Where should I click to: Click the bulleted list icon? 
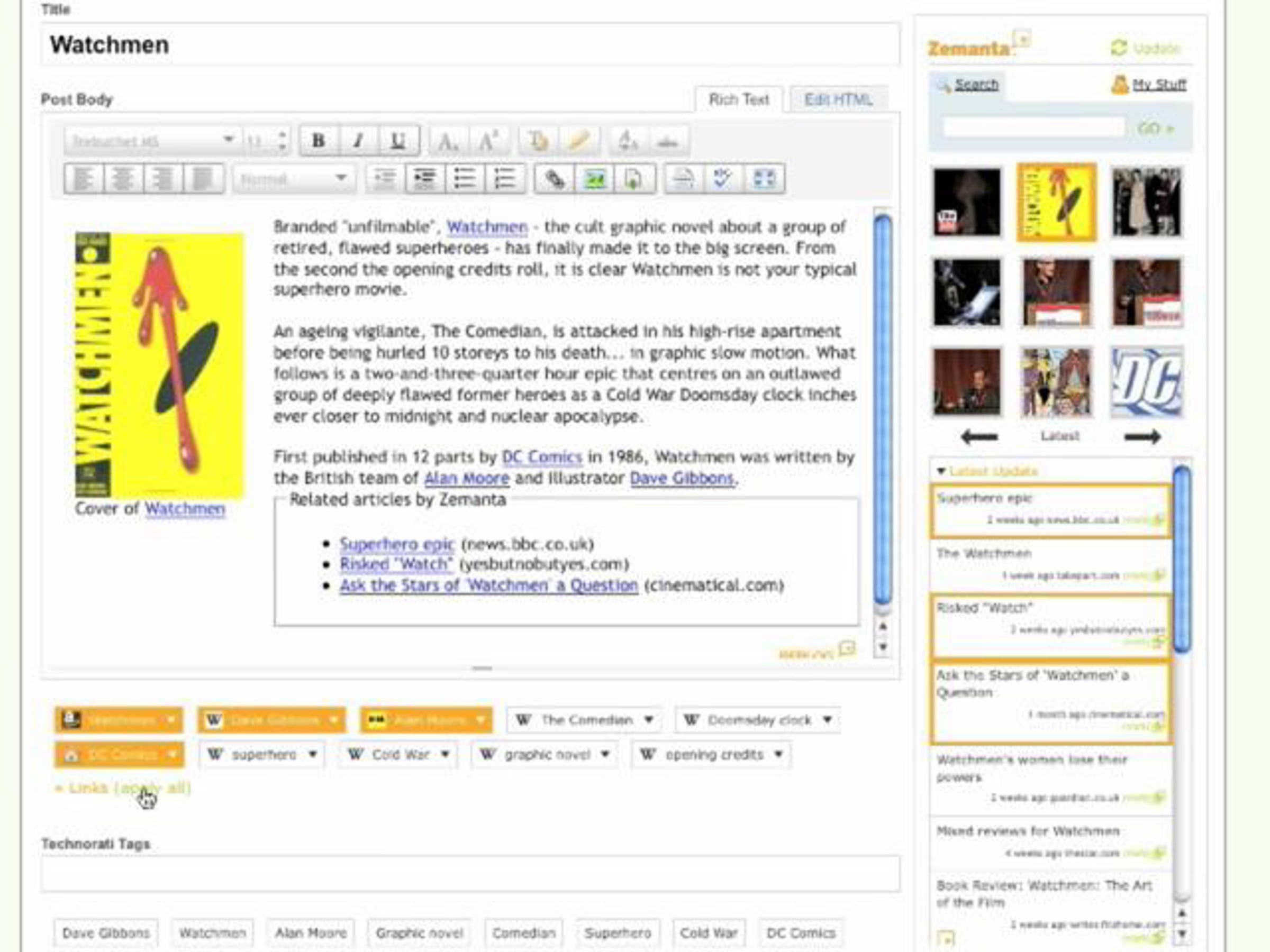point(464,179)
